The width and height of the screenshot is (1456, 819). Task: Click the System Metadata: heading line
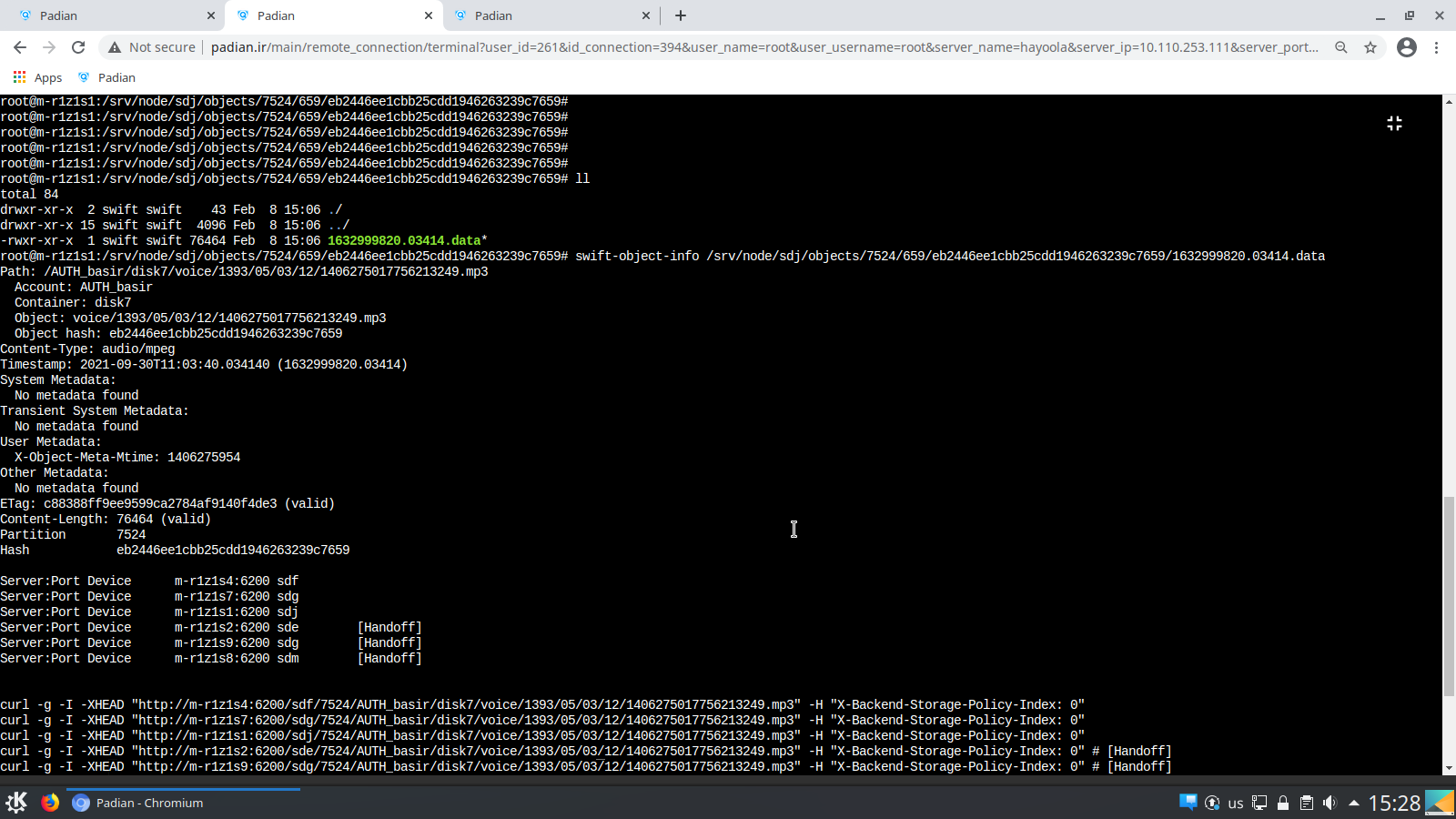pos(58,380)
